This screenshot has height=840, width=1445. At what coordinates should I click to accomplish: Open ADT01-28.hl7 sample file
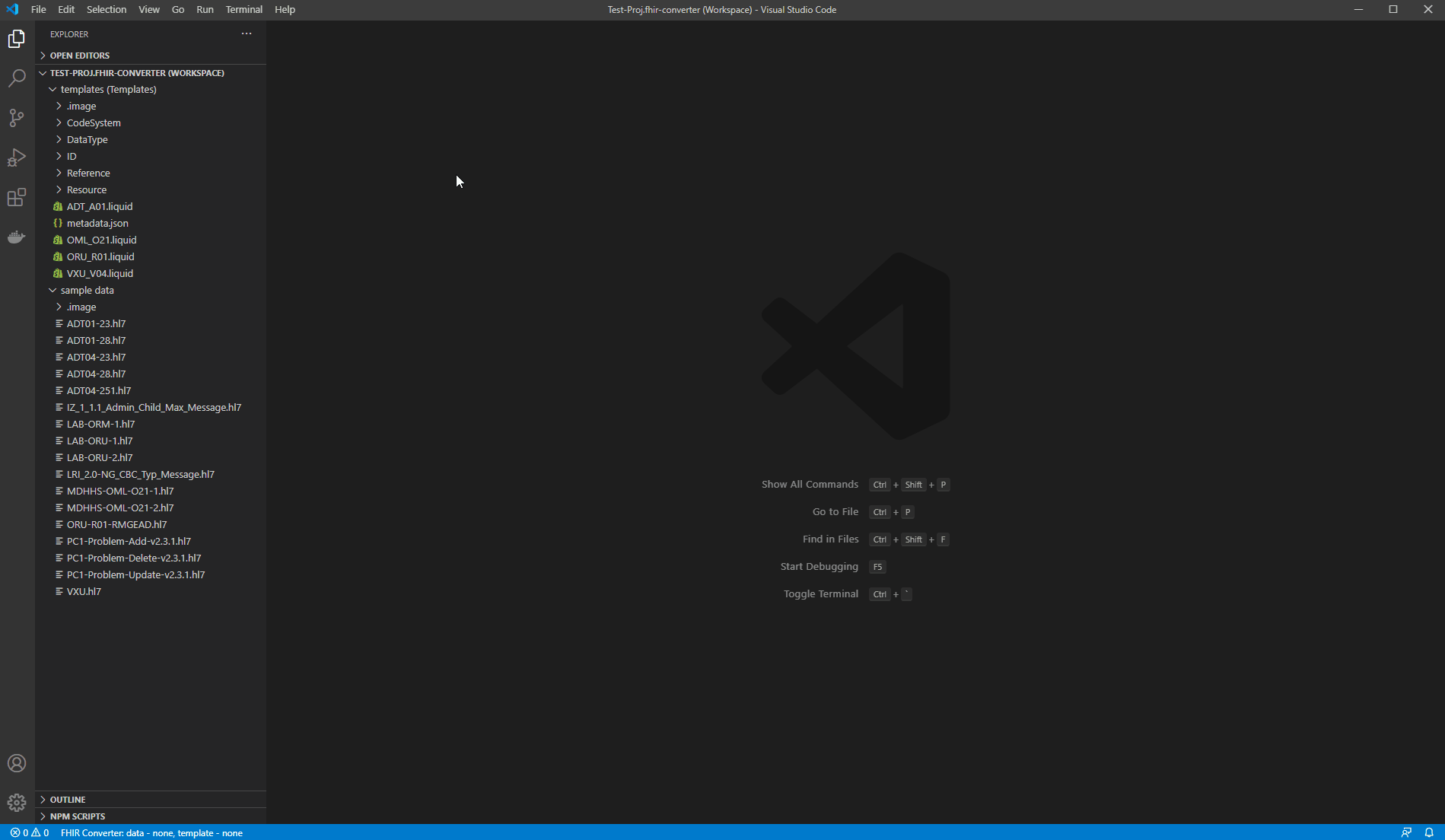point(151,340)
